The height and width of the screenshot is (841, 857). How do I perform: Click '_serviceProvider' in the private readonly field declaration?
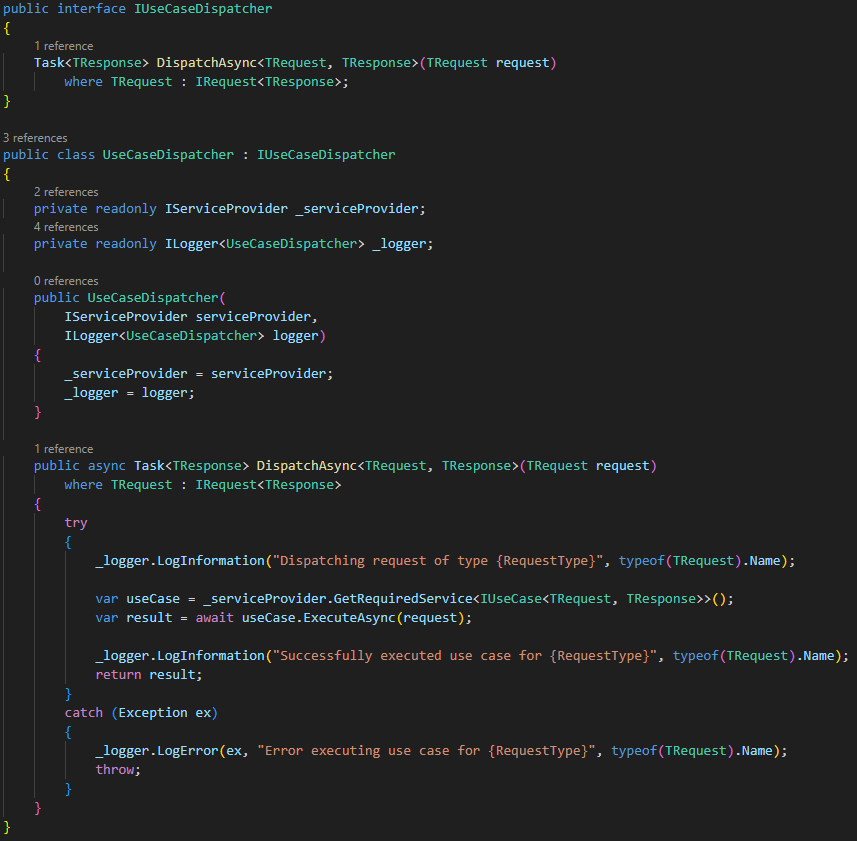click(x=357, y=209)
